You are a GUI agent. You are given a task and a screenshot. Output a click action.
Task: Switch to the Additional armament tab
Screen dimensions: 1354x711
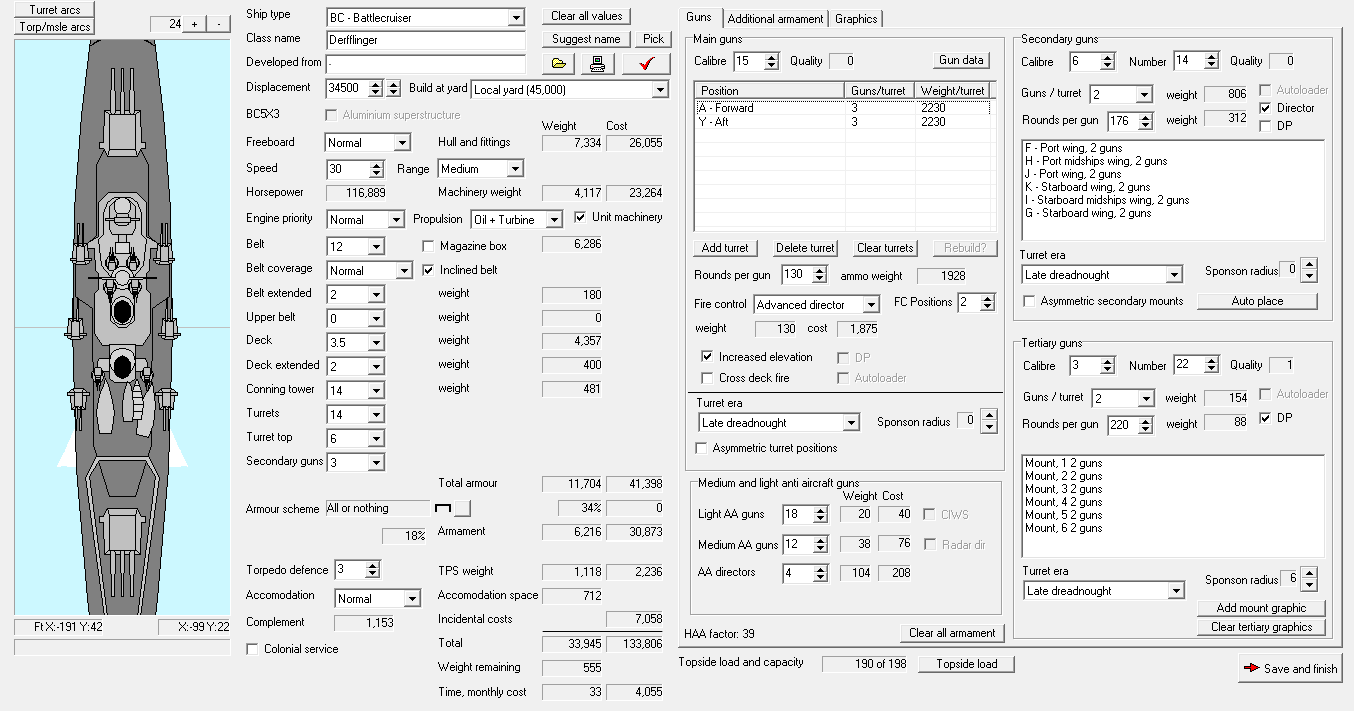[x=776, y=19]
